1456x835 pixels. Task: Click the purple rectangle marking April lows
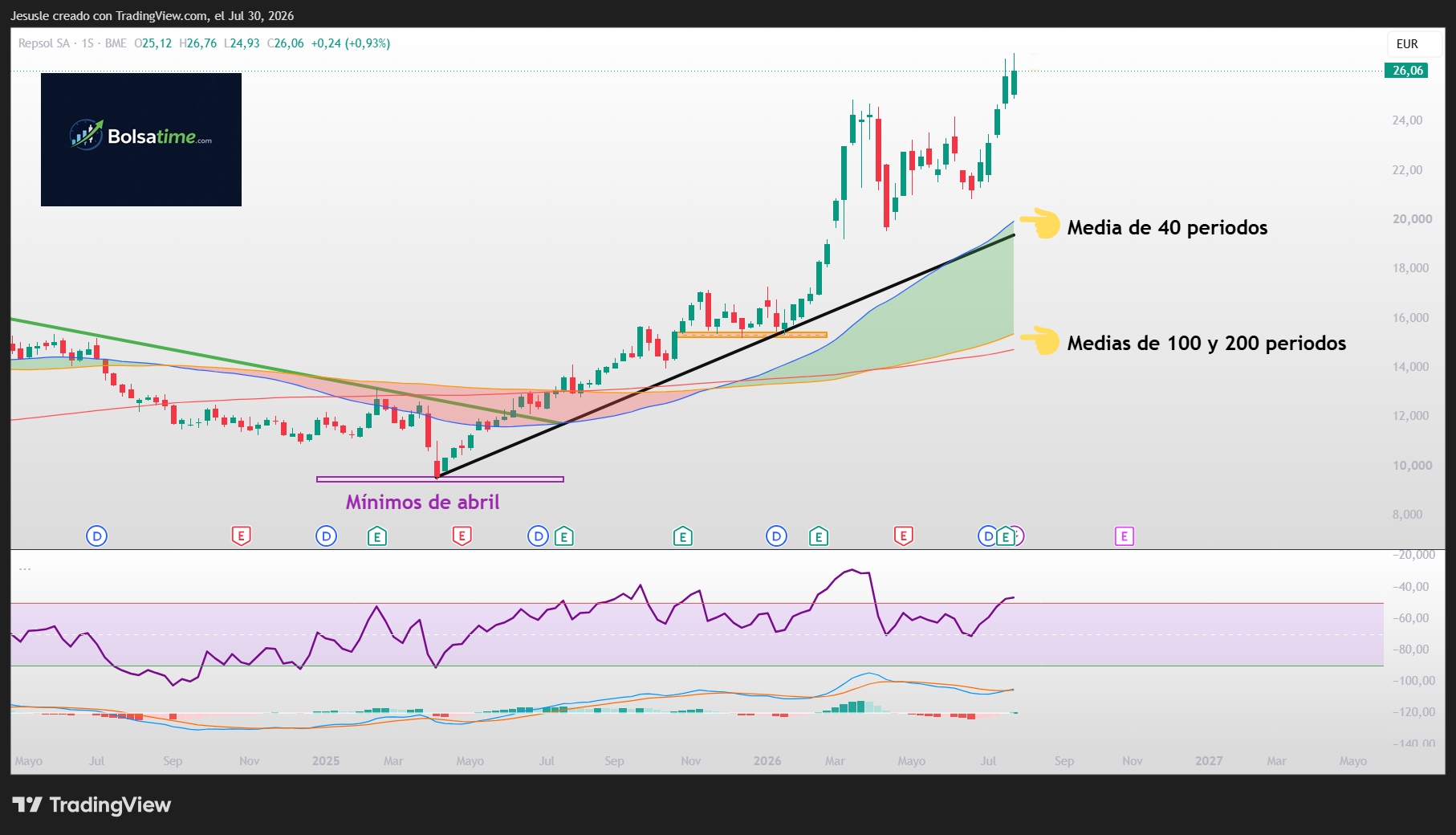click(x=440, y=479)
